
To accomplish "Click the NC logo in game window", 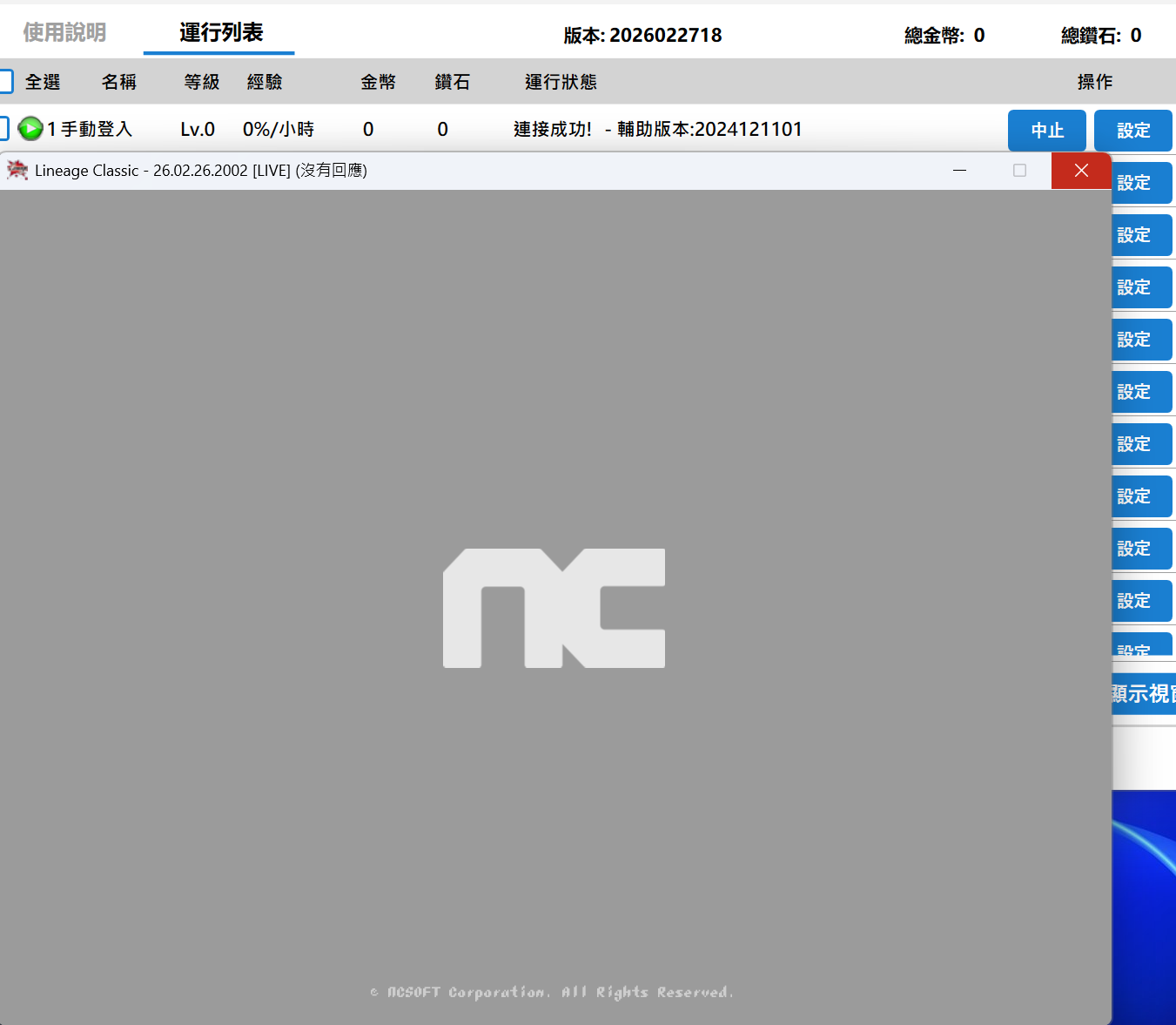I will (x=554, y=608).
